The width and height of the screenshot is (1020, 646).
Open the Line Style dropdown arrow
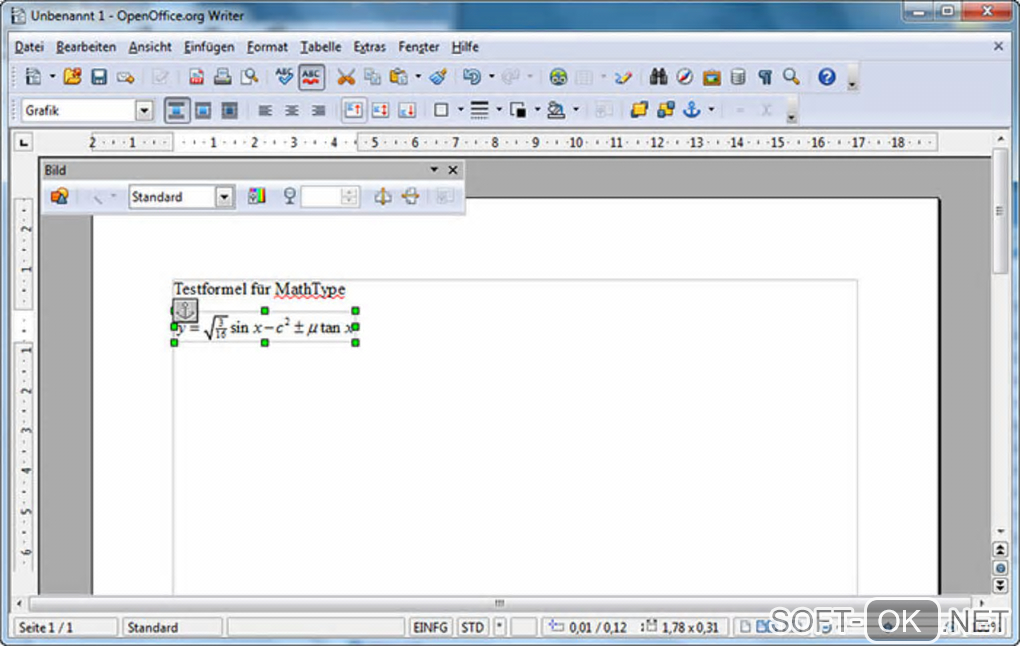(499, 110)
